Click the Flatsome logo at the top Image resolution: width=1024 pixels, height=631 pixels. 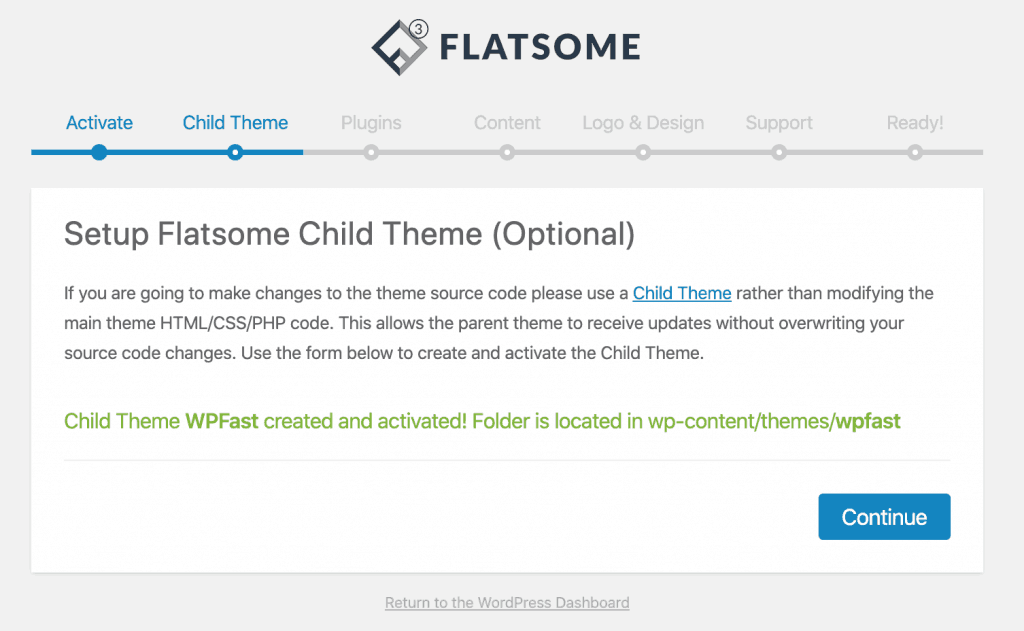pyautogui.click(x=504, y=45)
